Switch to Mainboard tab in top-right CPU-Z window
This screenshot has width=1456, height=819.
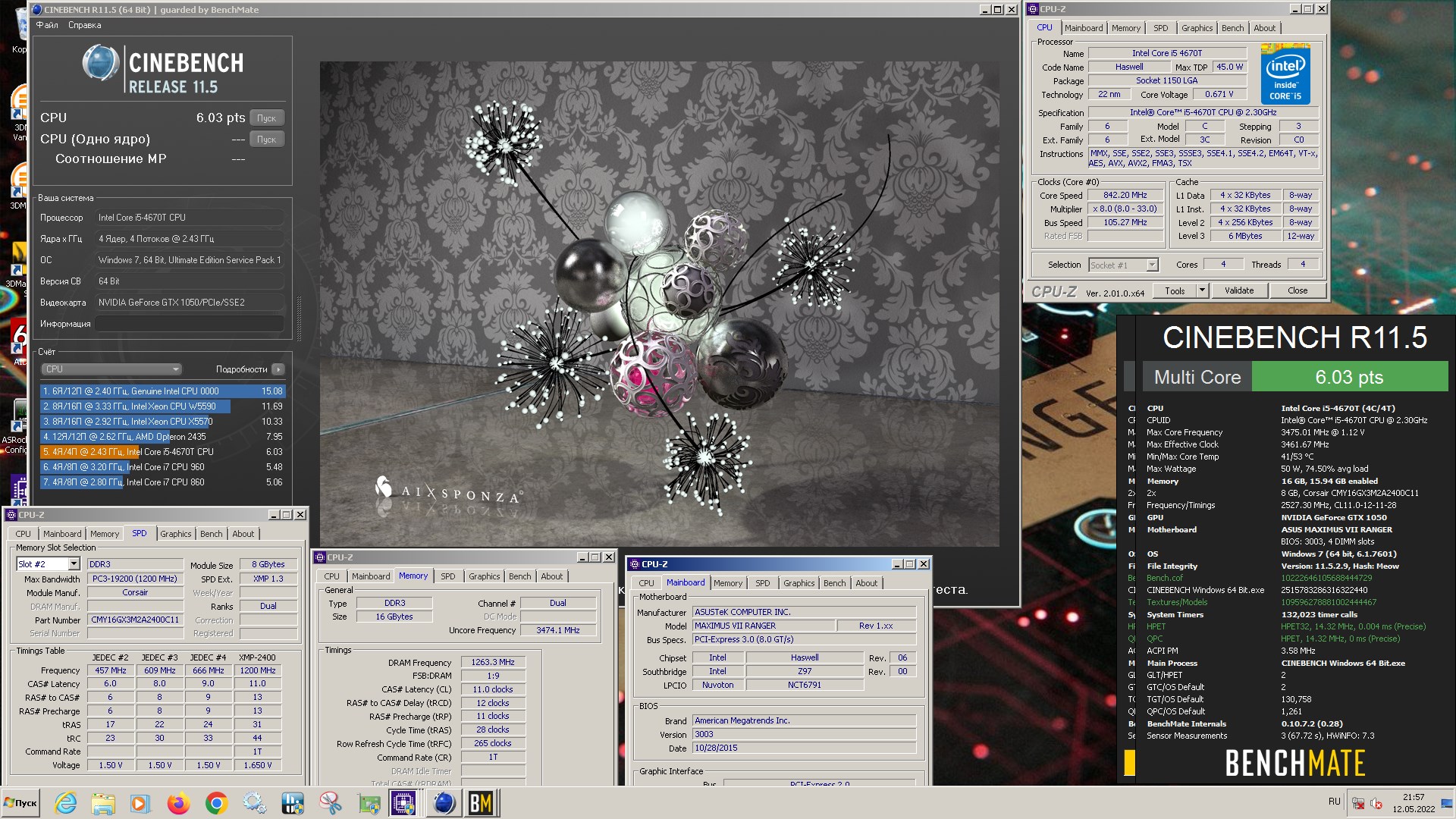1084,28
